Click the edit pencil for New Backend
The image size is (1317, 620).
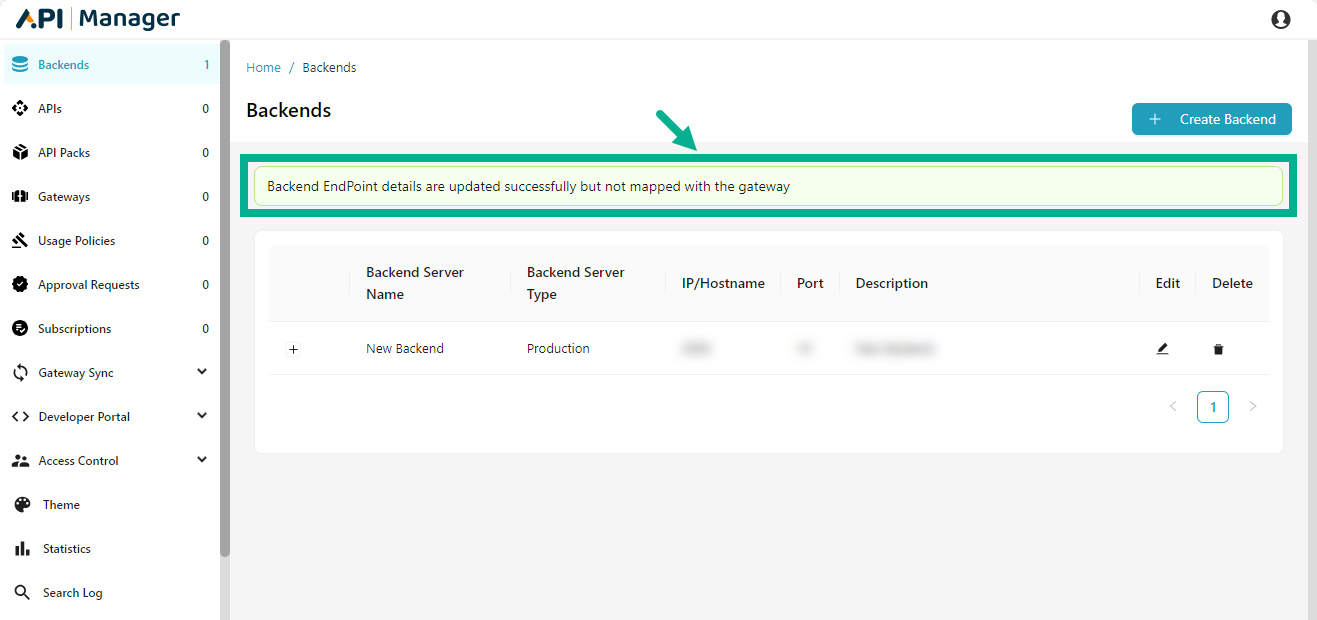pos(1162,348)
